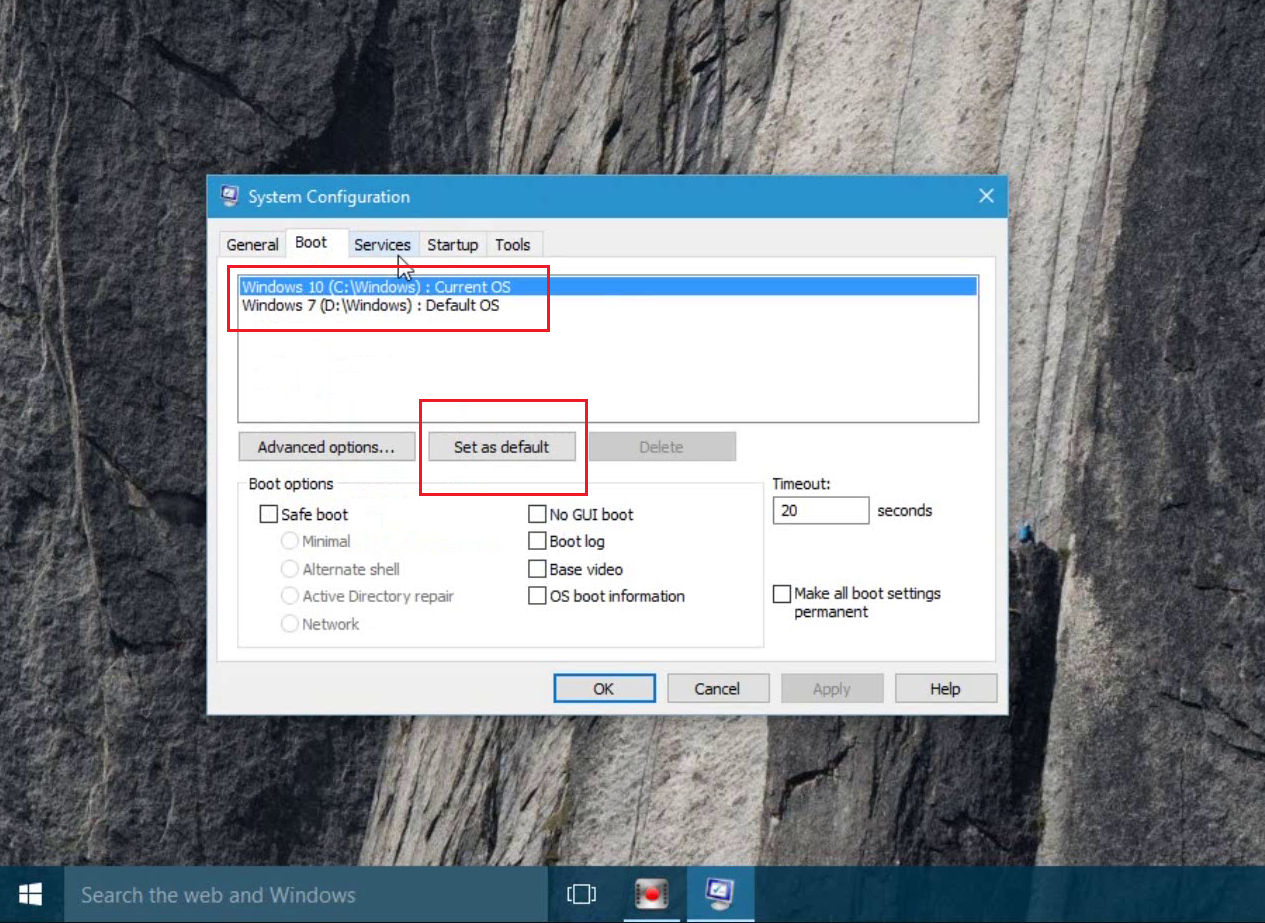
Task: Click Search the web and Windows box
Action: pos(305,894)
